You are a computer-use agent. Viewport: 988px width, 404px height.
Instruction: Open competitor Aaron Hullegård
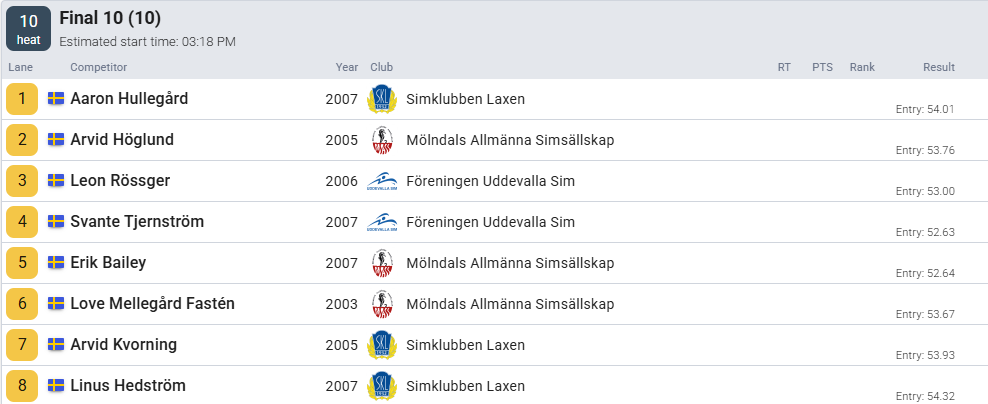[x=129, y=99]
